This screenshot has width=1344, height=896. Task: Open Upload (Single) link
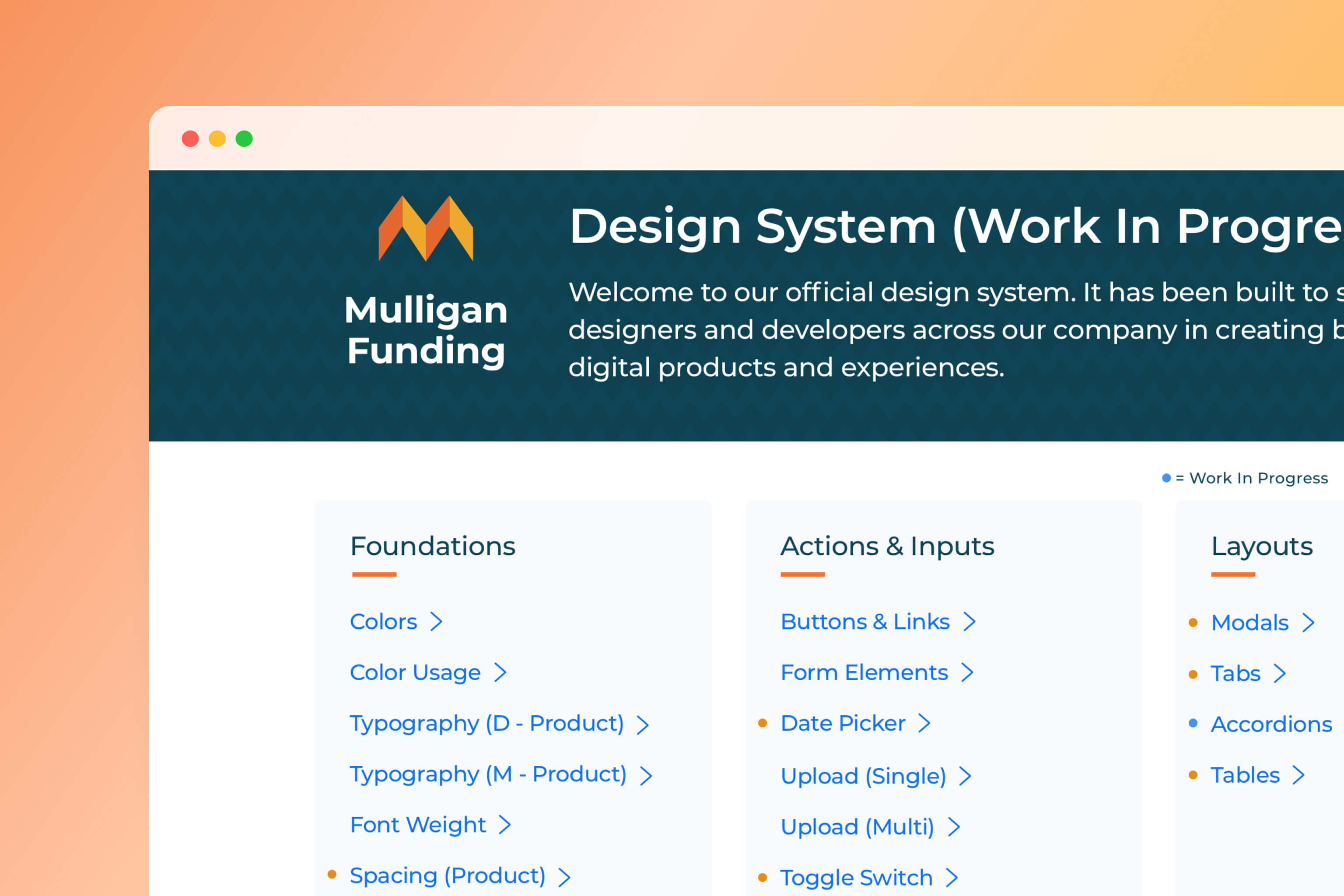coord(864,776)
